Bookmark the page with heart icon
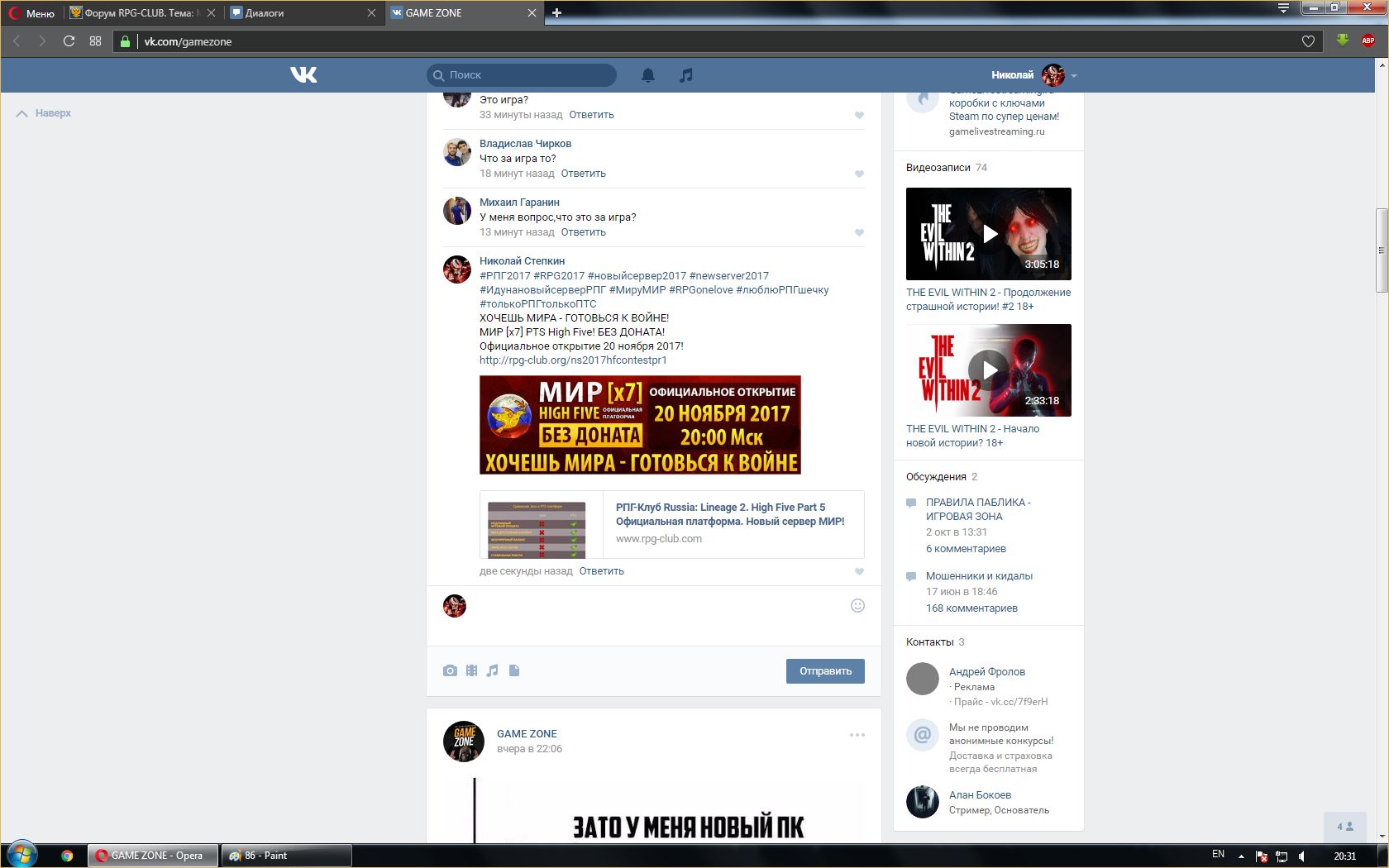The height and width of the screenshot is (868, 1389). (x=1308, y=41)
